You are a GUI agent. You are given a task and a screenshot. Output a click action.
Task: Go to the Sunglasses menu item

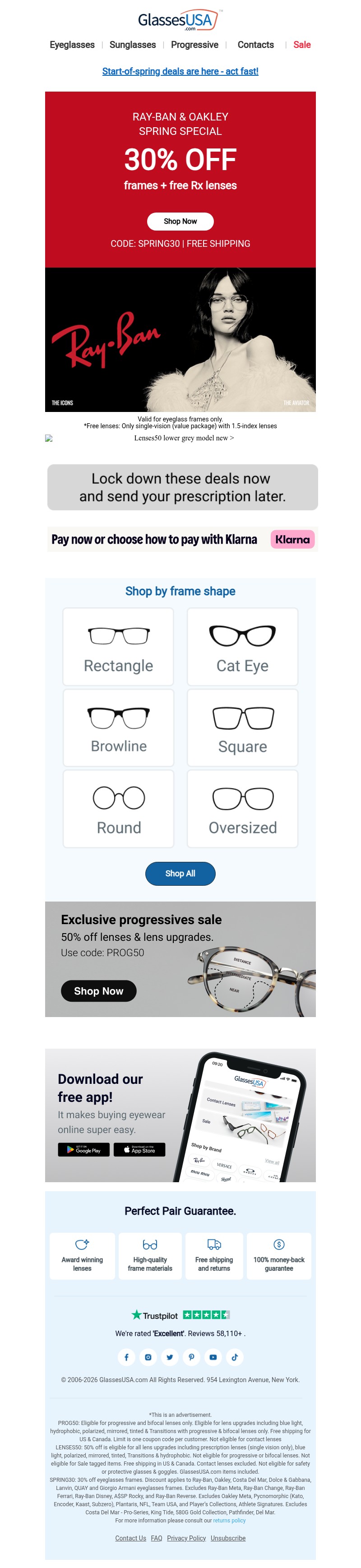(x=133, y=45)
